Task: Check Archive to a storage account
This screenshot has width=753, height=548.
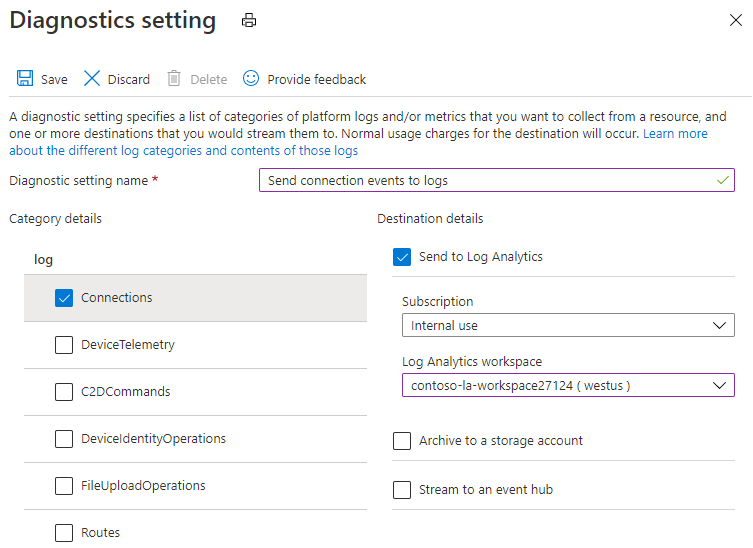Action: point(402,441)
